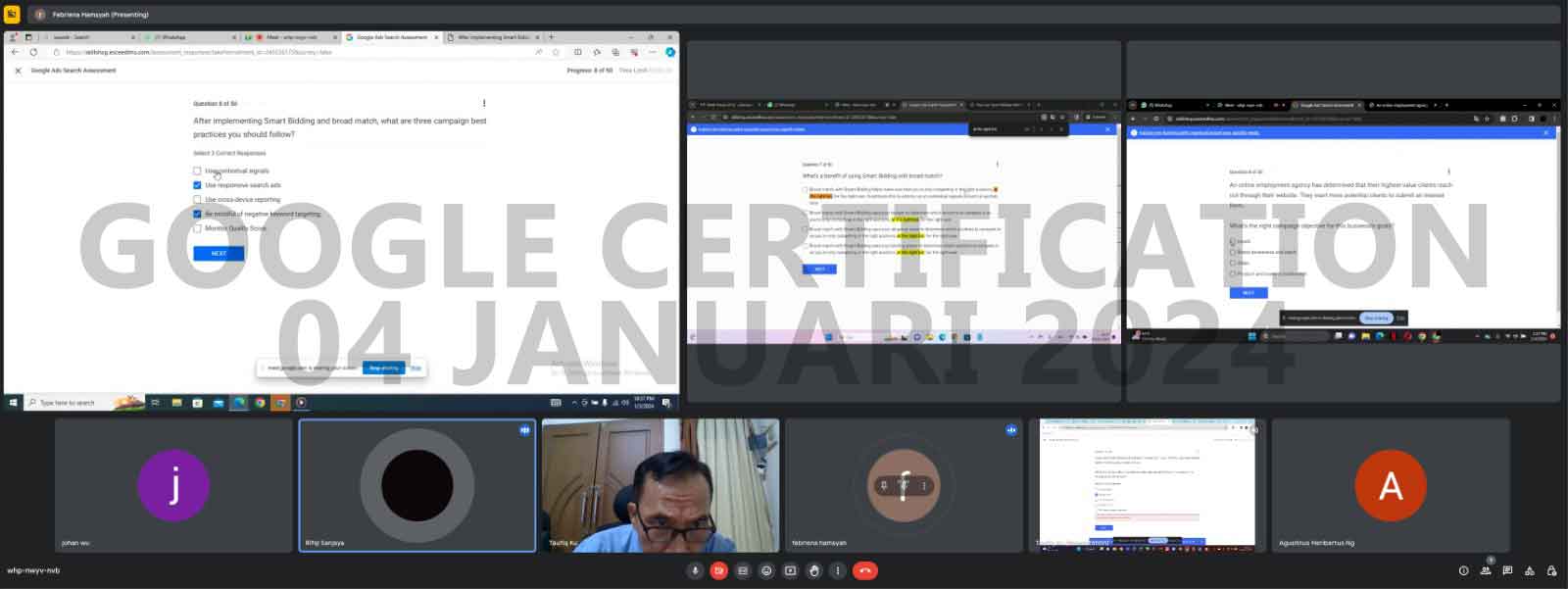Viewport: 1568px width, 589px height.
Task: Raise hand in the meeting
Action: tap(814, 570)
